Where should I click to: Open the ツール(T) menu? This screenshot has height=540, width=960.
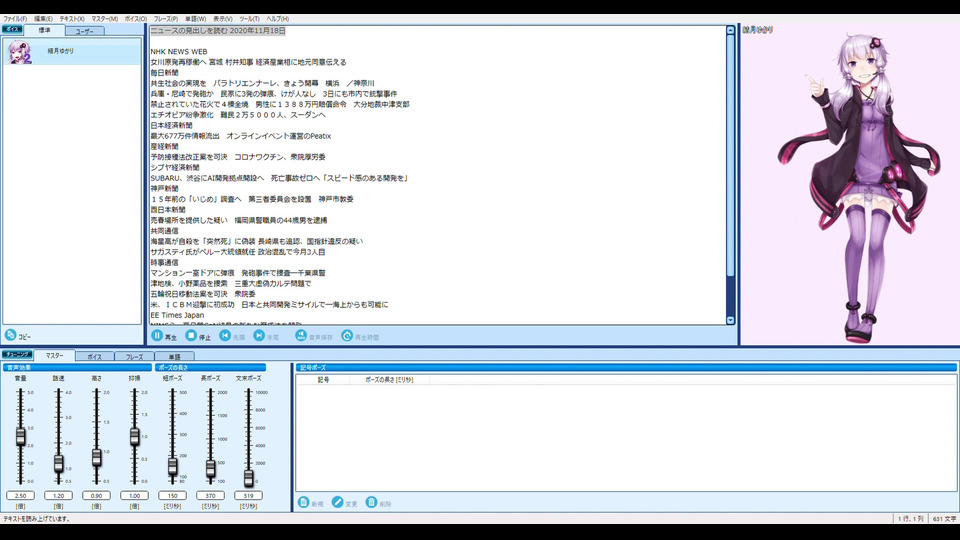[x=249, y=19]
